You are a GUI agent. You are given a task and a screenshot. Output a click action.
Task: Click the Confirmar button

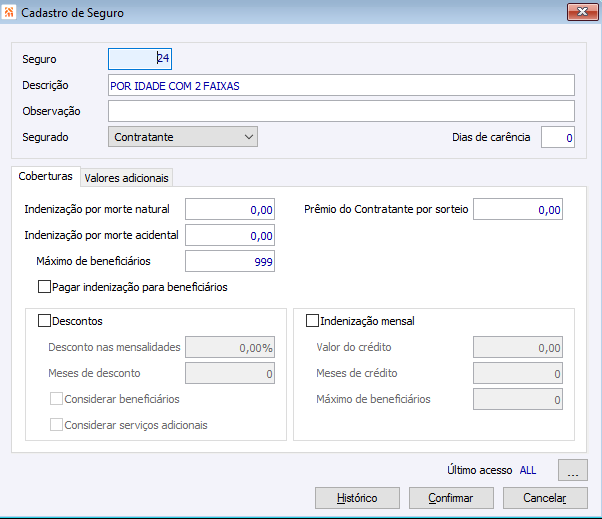point(451,498)
